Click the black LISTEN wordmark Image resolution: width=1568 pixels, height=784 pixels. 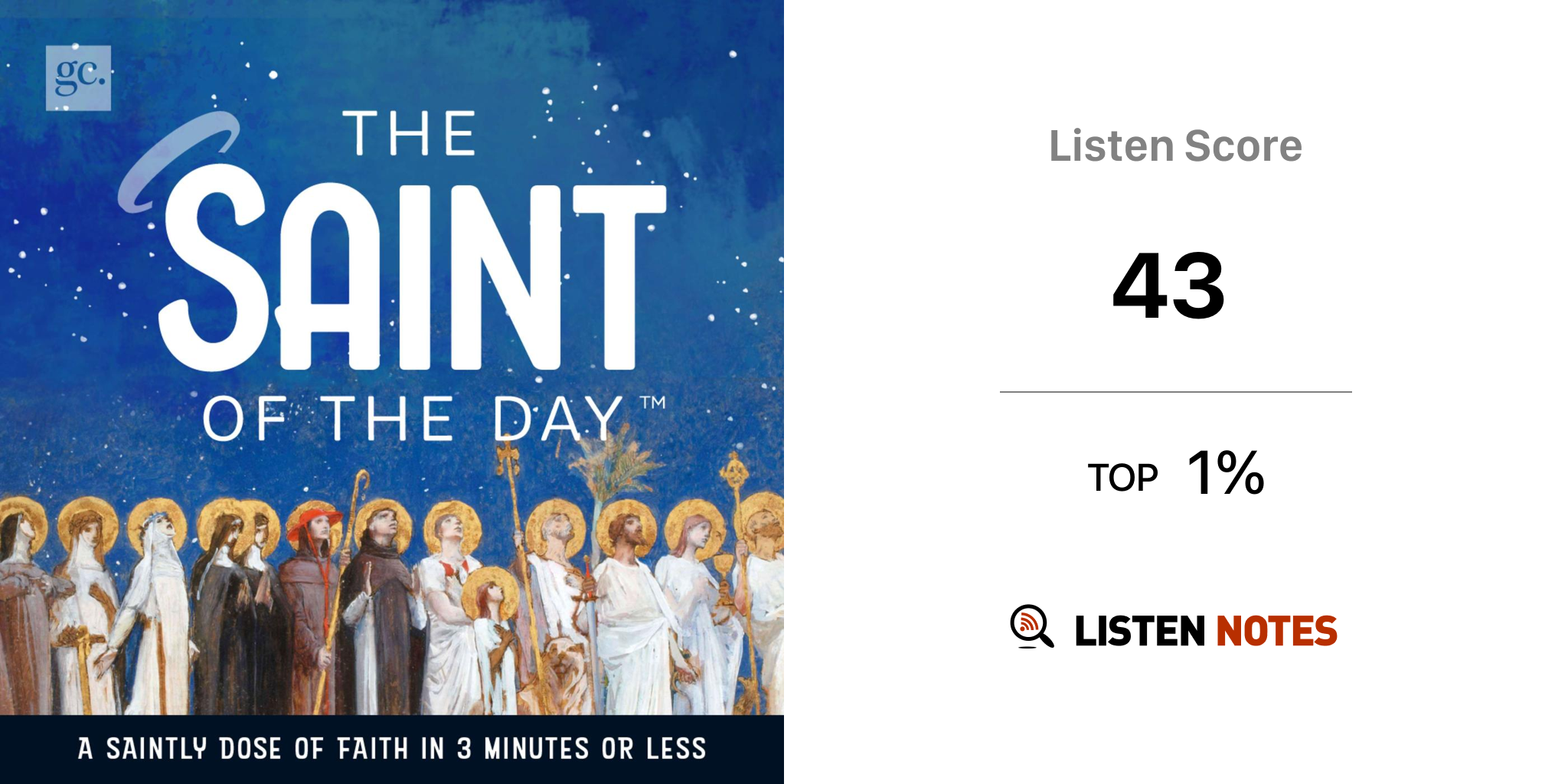(1139, 631)
